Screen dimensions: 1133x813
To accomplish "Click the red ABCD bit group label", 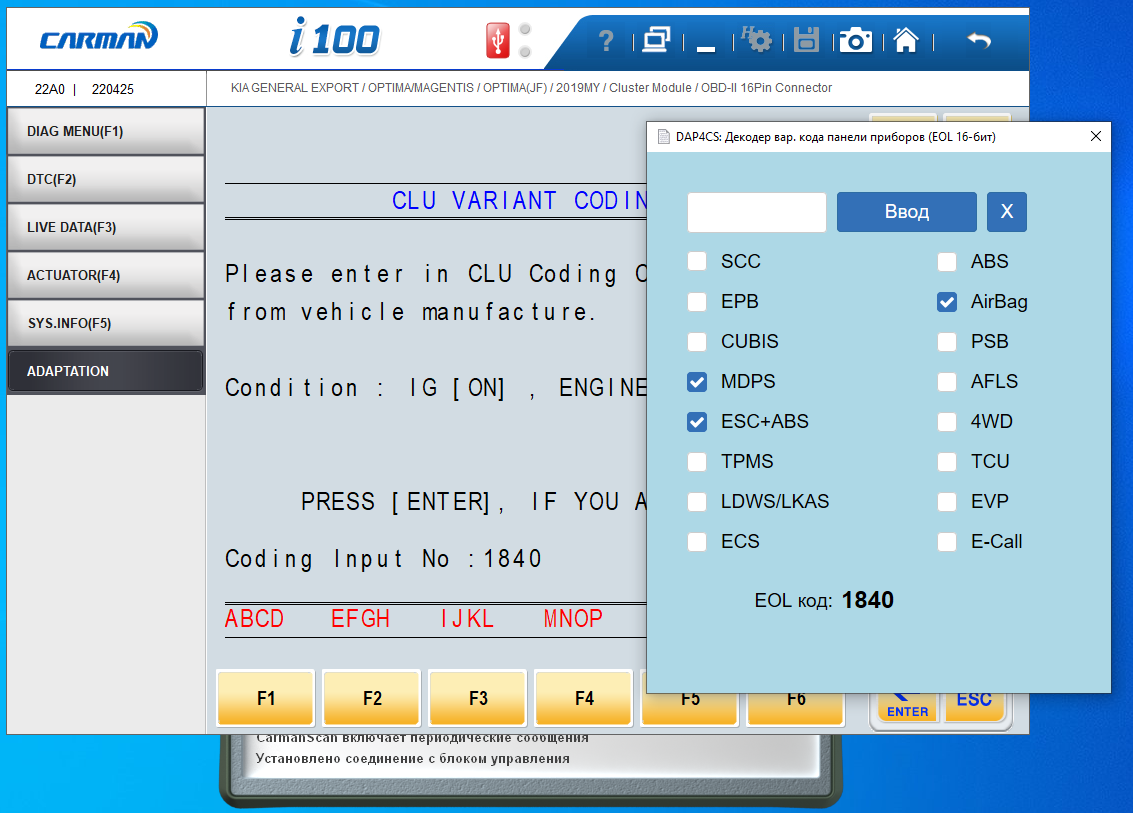I will point(254,619).
